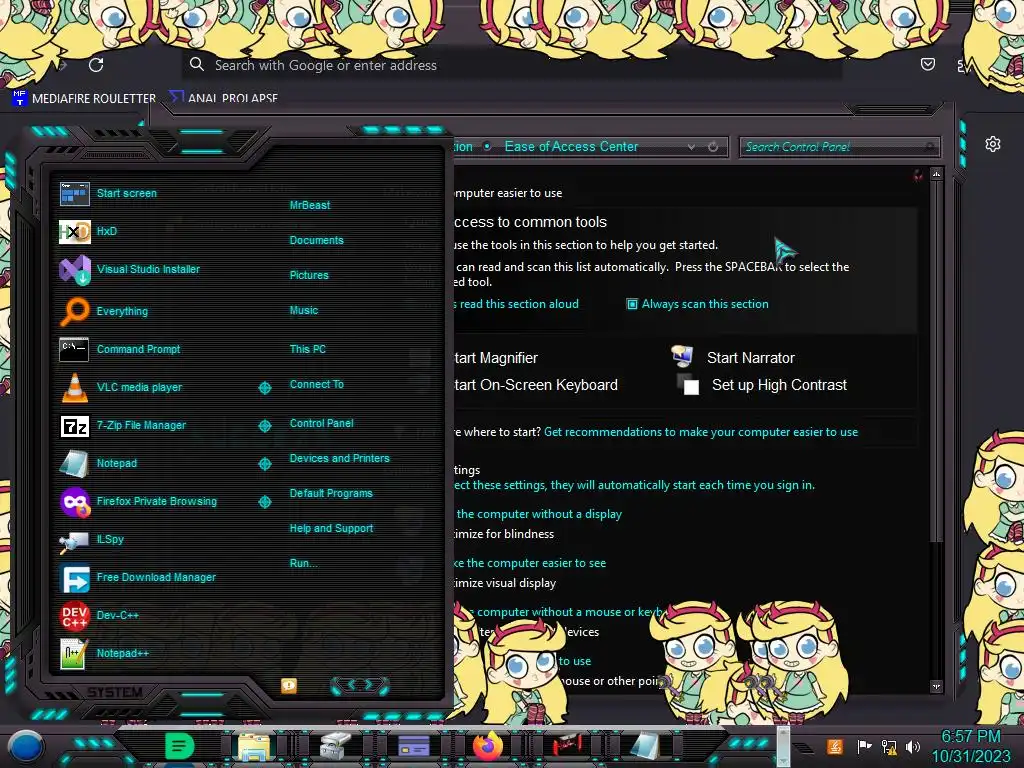Open Music from the start menu
The height and width of the screenshot is (768, 1024).
(x=304, y=310)
